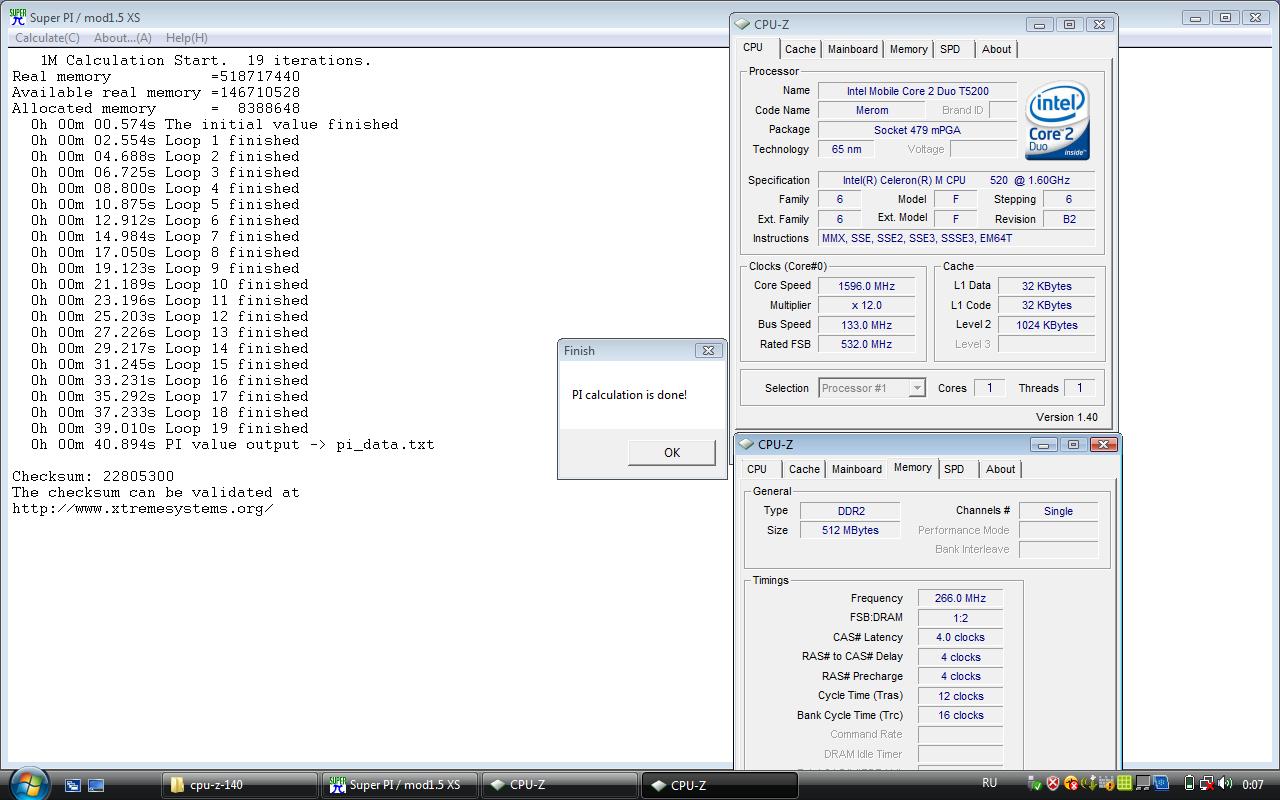The image size is (1280, 800).
Task: Click the green arrow safely-remove tray icon
Action: (x=1090, y=783)
